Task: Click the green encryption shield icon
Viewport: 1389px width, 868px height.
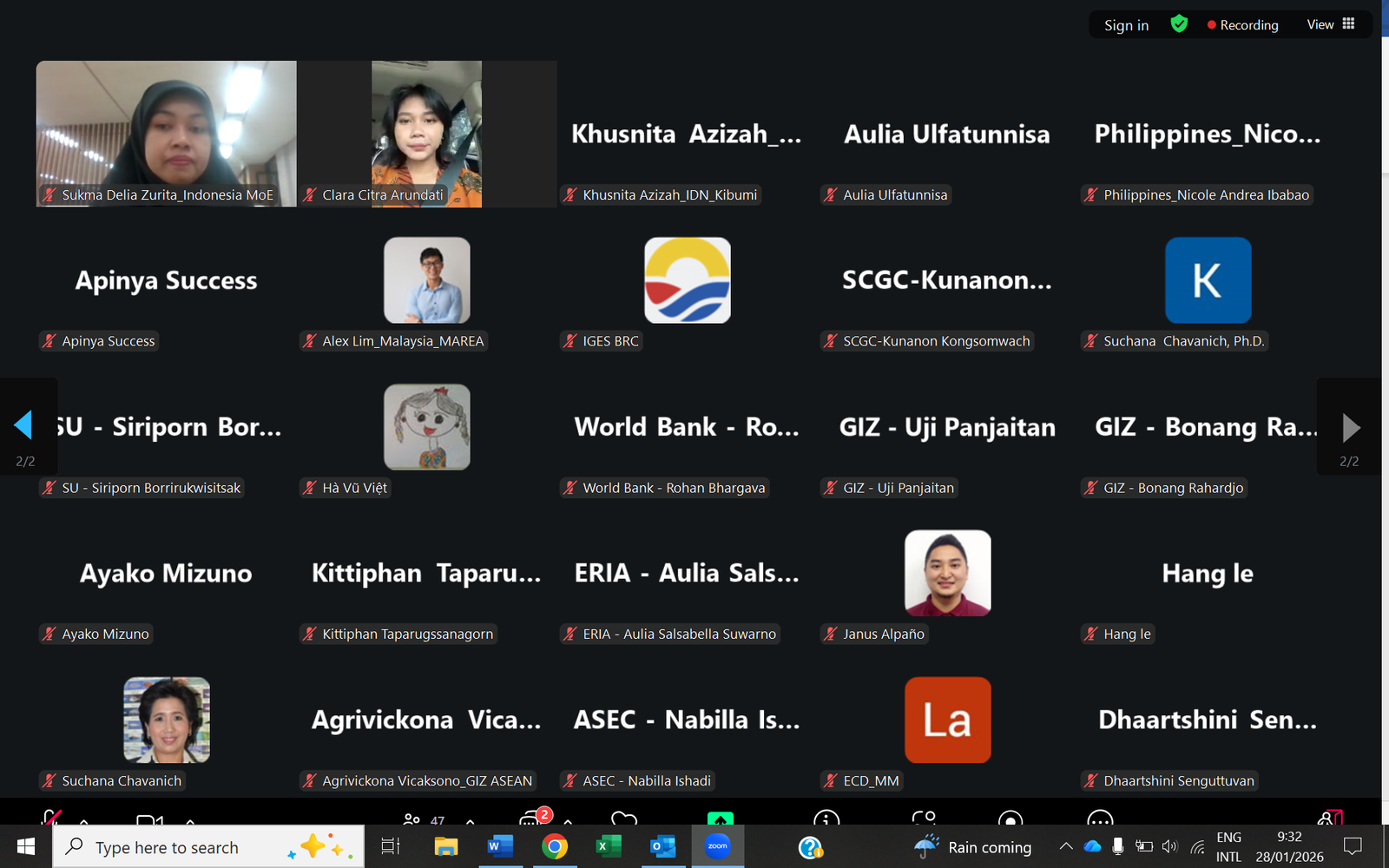Action: coord(1178,24)
